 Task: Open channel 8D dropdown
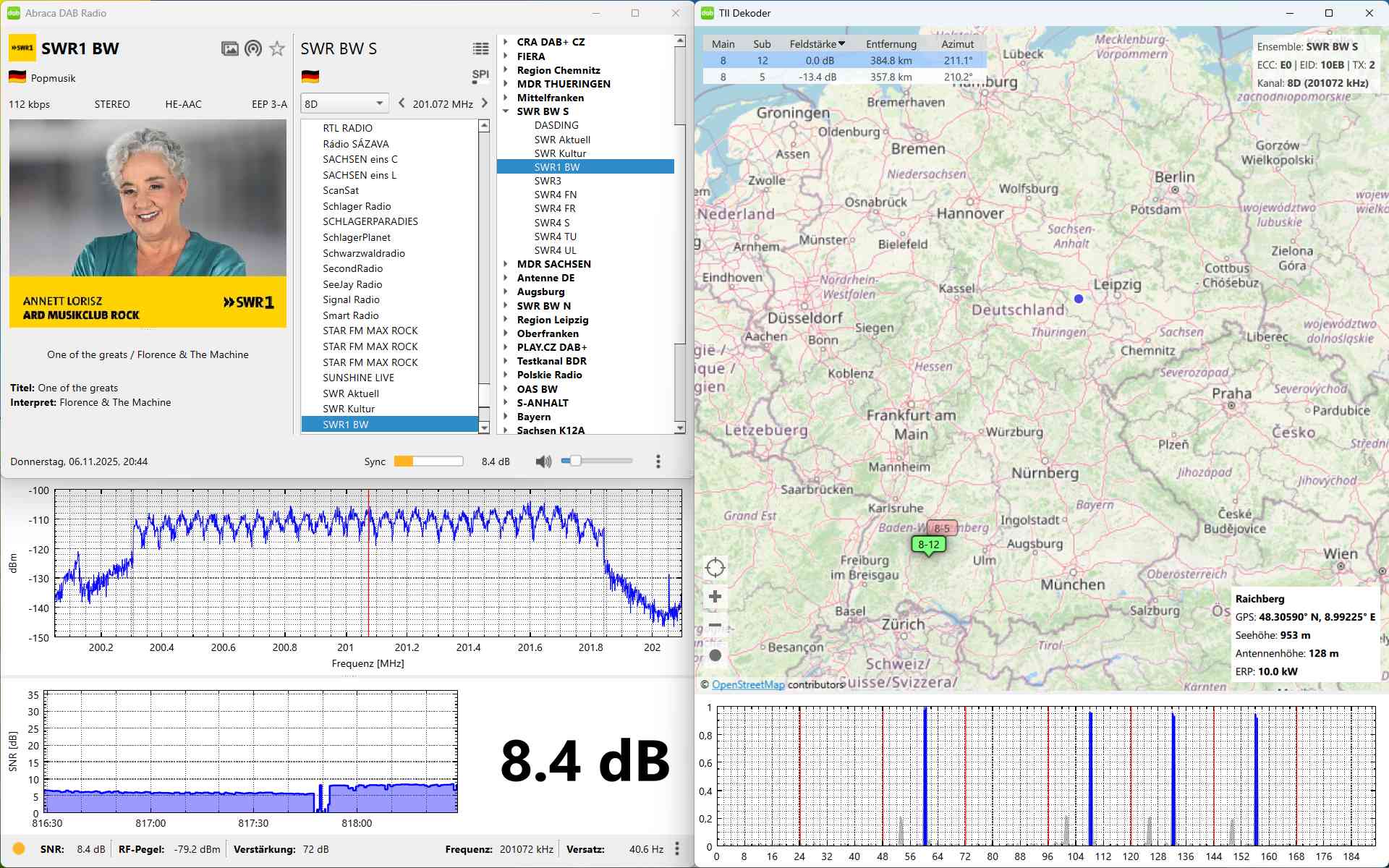(344, 103)
